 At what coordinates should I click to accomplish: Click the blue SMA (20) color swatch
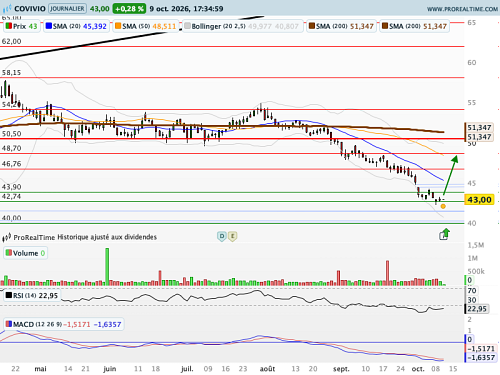[x=49, y=26]
